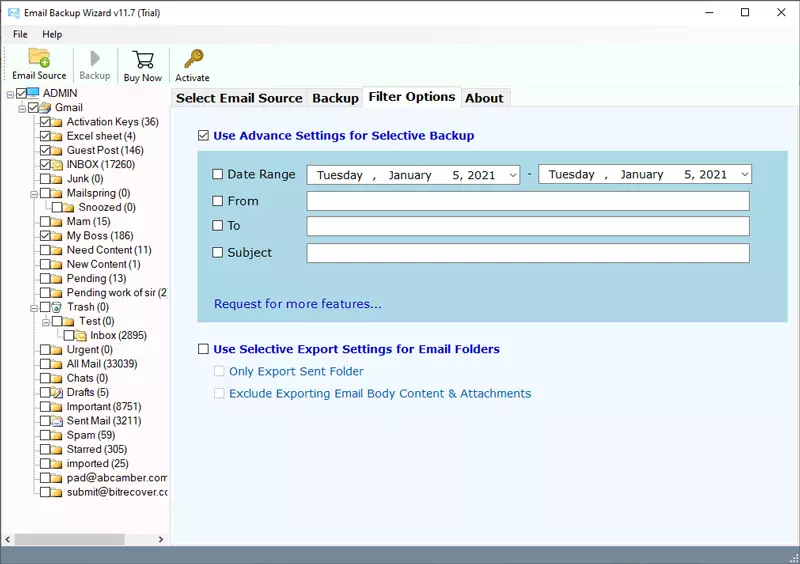Click the Trash (0) bin icon
Screen dimensions: 800x564
coord(57,307)
